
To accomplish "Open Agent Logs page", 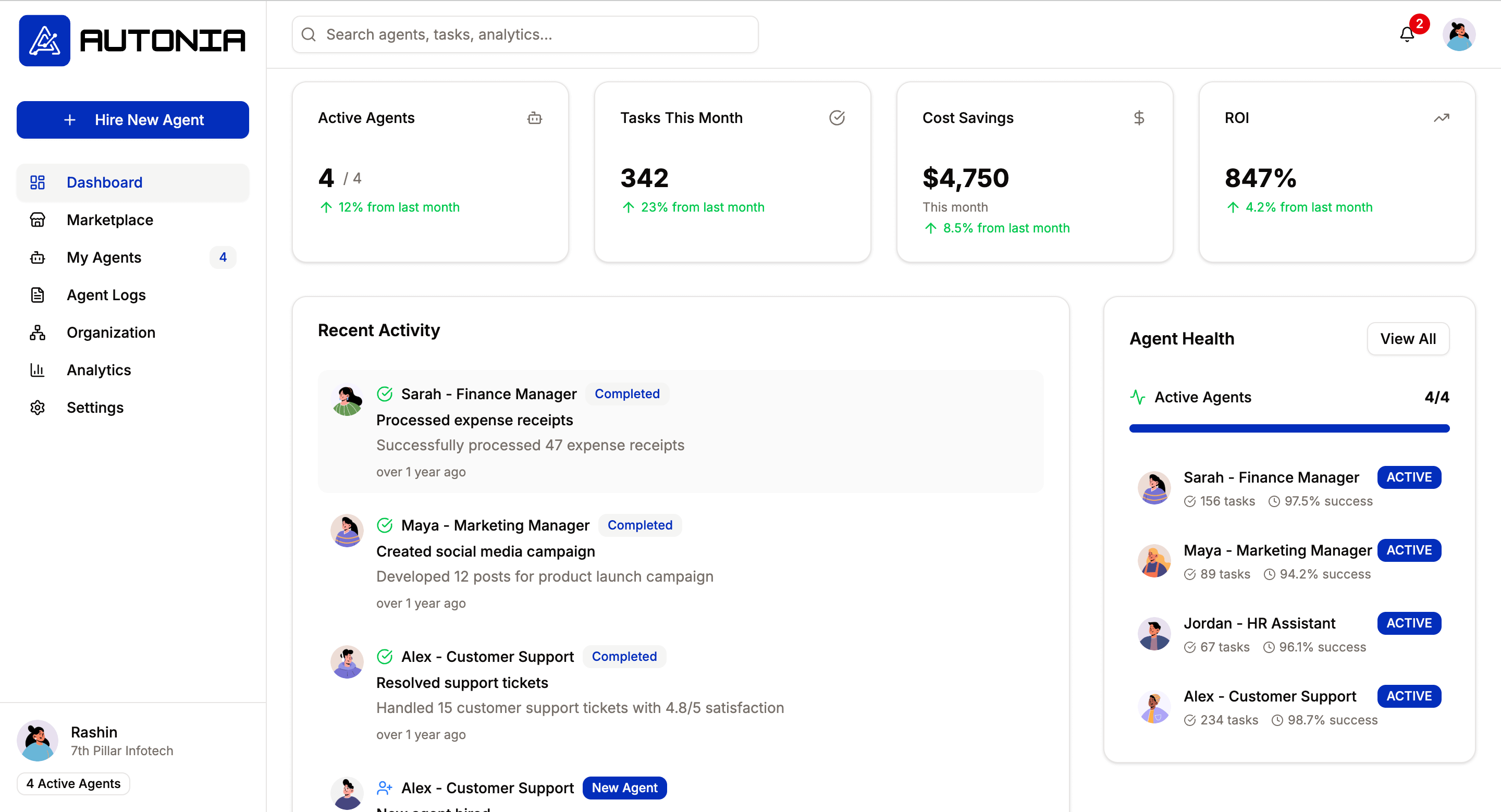I will click(x=106, y=295).
